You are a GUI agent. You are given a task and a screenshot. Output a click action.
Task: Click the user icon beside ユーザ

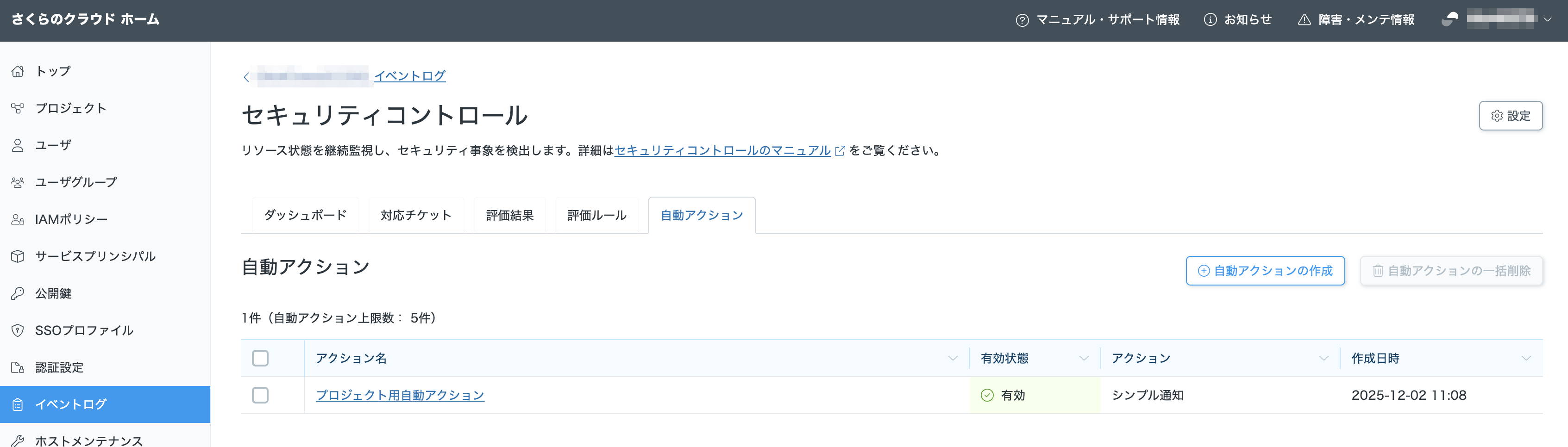pyautogui.click(x=18, y=145)
